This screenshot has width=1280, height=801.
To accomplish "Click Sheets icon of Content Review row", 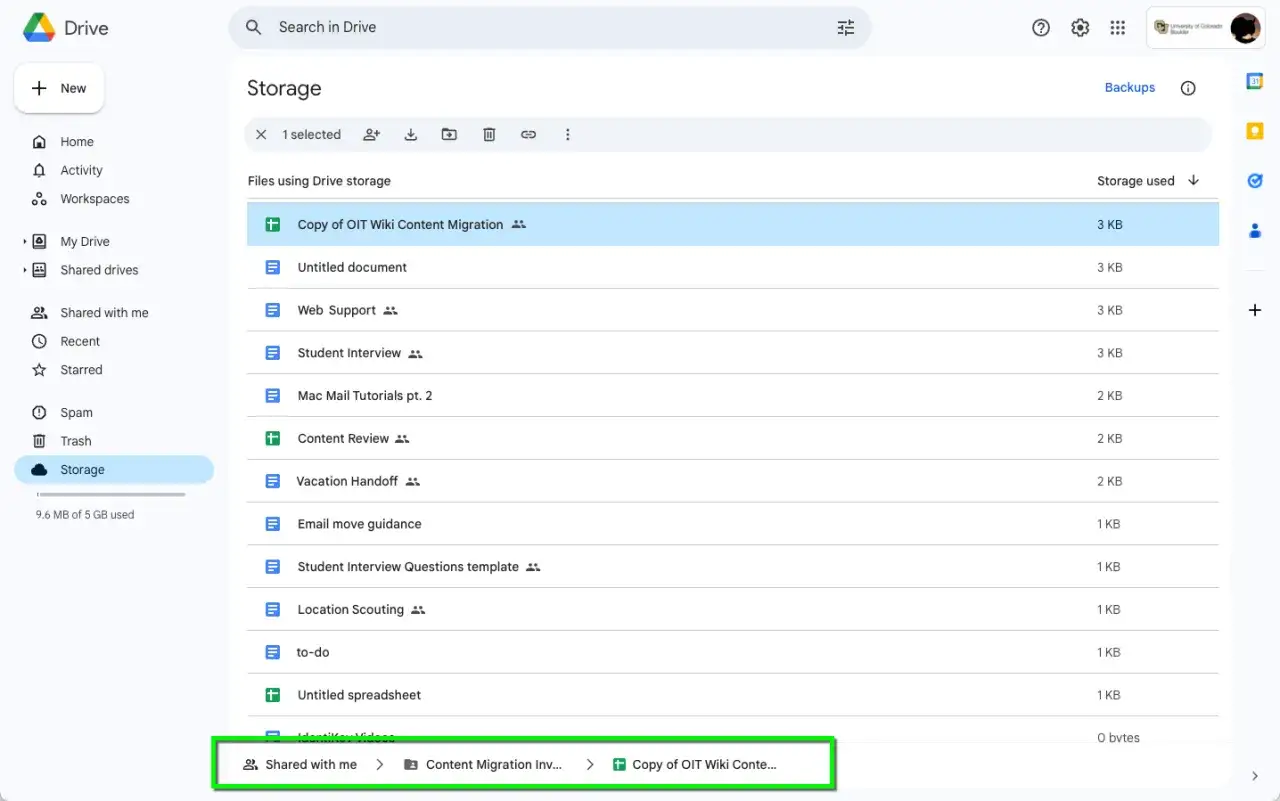I will click(272, 438).
